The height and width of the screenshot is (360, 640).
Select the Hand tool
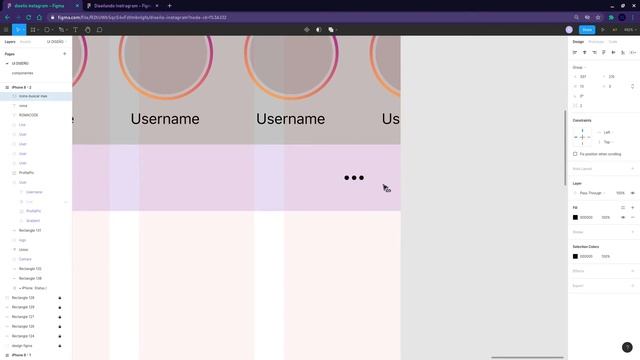pyautogui.click(x=88, y=30)
